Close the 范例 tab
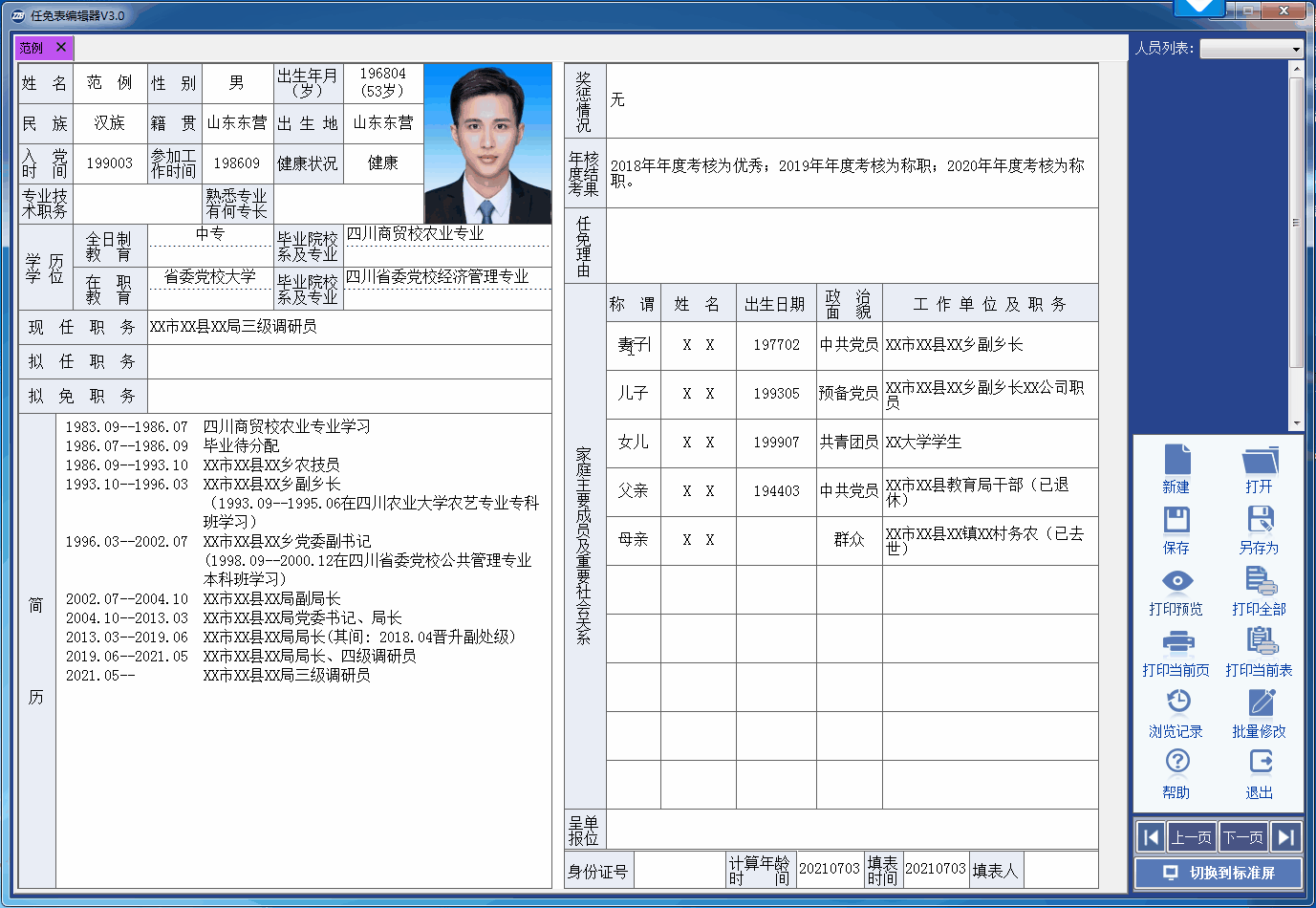The height and width of the screenshot is (908, 1316). 61,47
